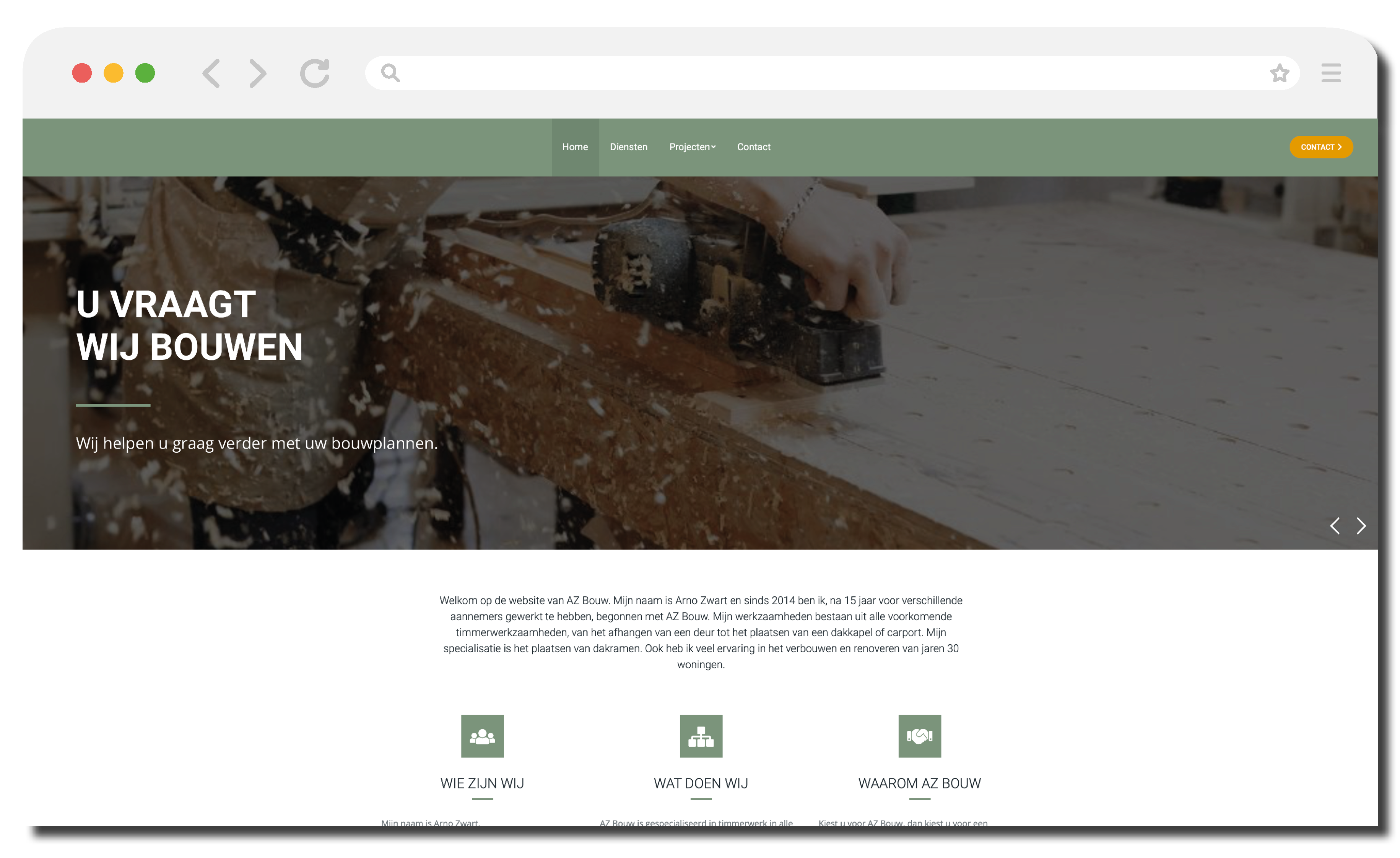1400x858 pixels.
Task: Click the browser search/address bar icon
Action: (390, 71)
